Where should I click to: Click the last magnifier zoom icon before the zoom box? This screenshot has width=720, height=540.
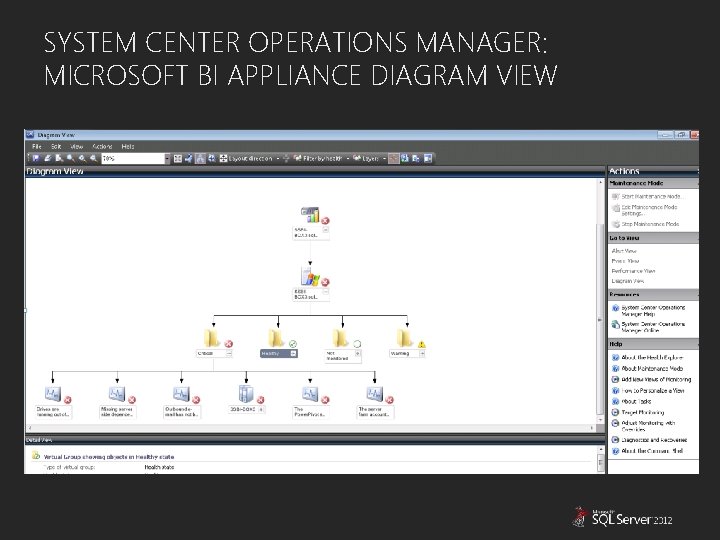pyautogui.click(x=93, y=158)
